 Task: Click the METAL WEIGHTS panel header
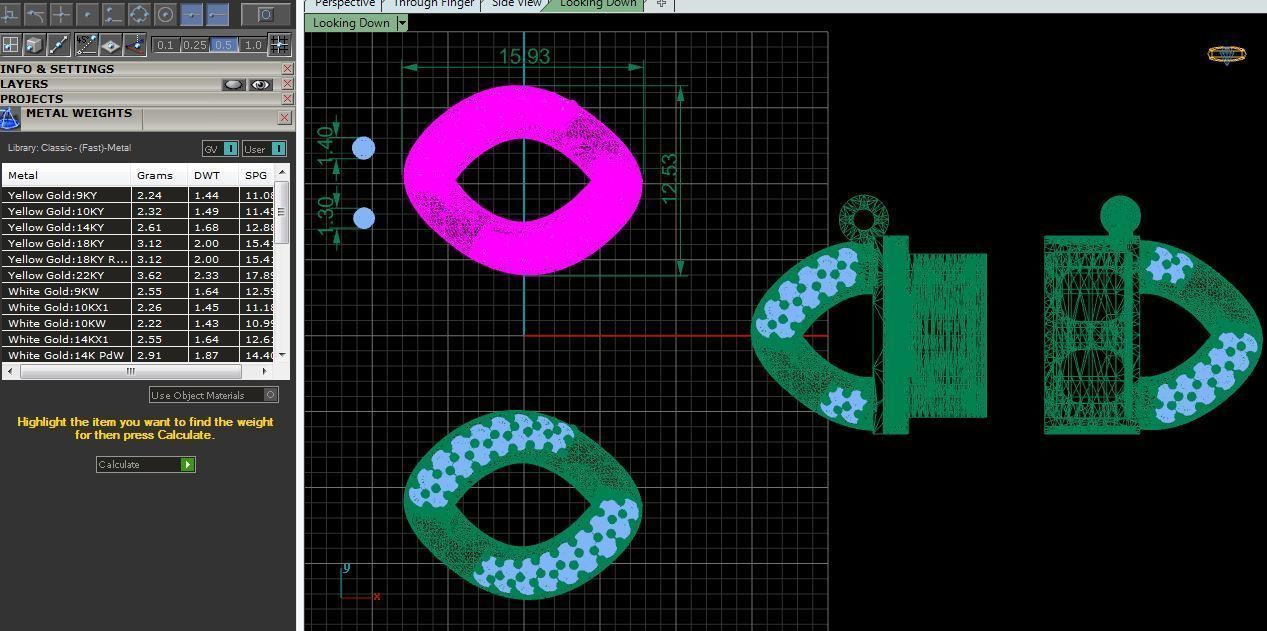click(x=78, y=114)
